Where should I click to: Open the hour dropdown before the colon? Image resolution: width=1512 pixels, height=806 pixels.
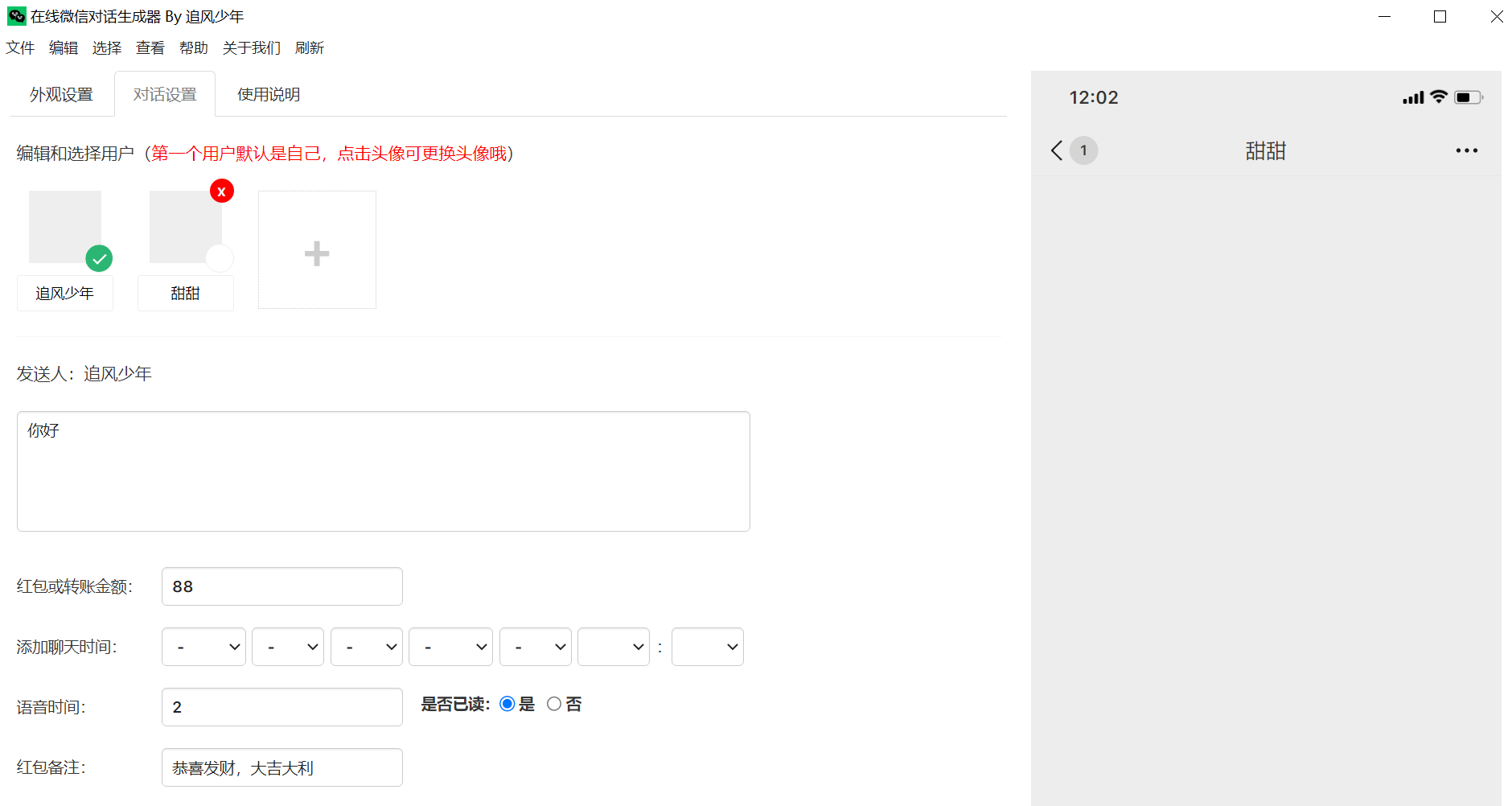pos(613,646)
